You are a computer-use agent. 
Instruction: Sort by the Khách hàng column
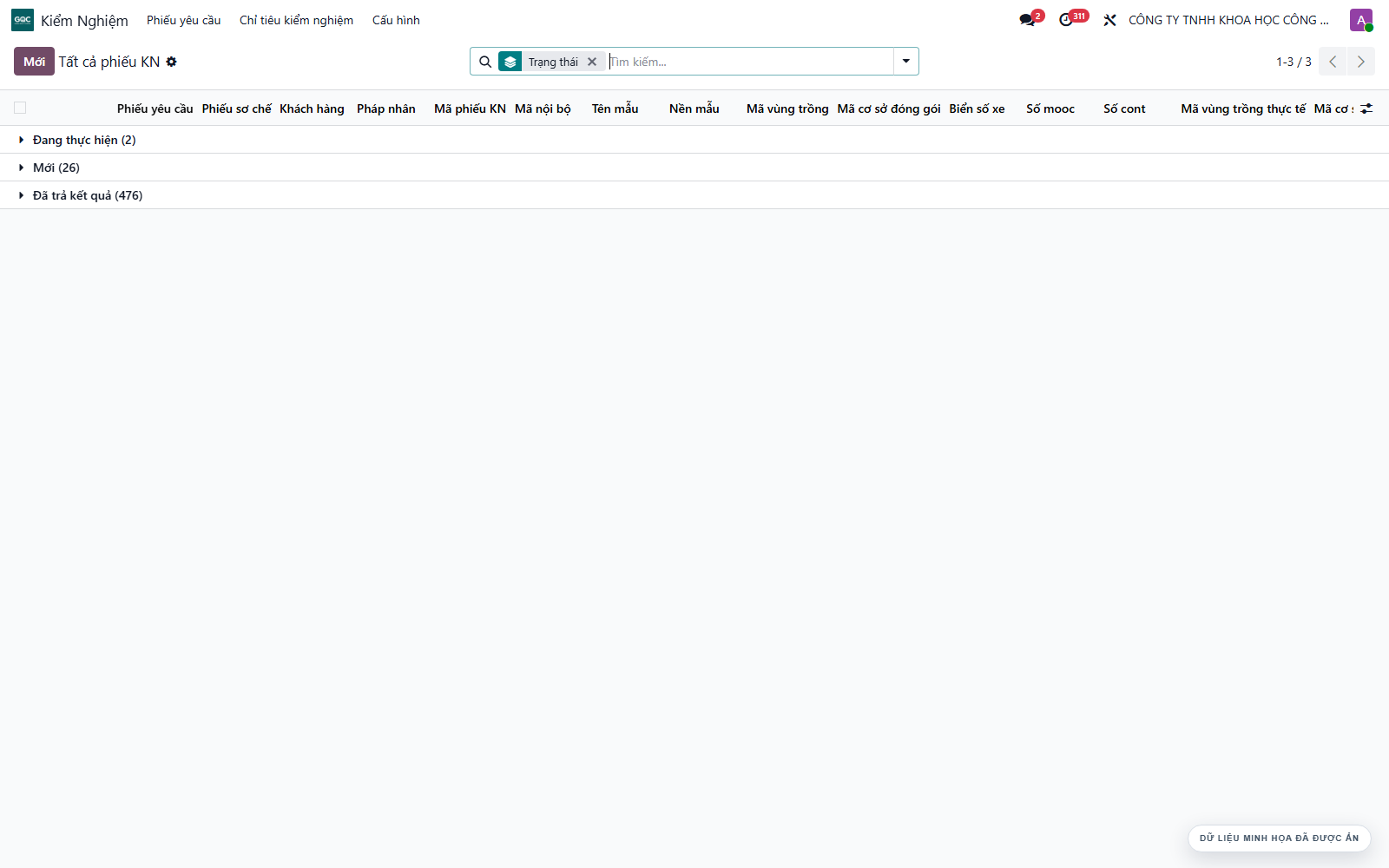tap(312, 108)
